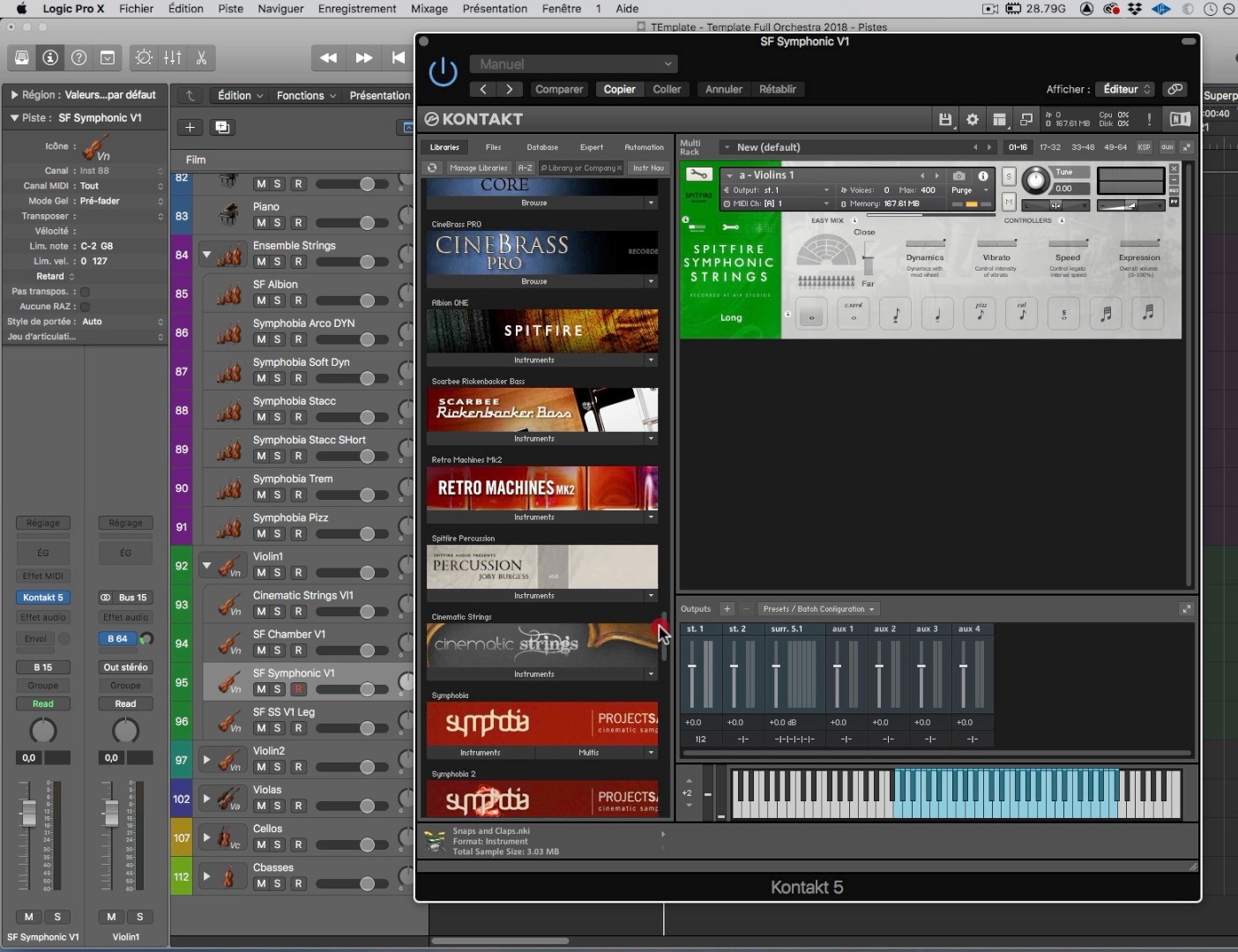Show the Smart Controls knob icon
Screen dimensions: 1238x952
(144, 57)
